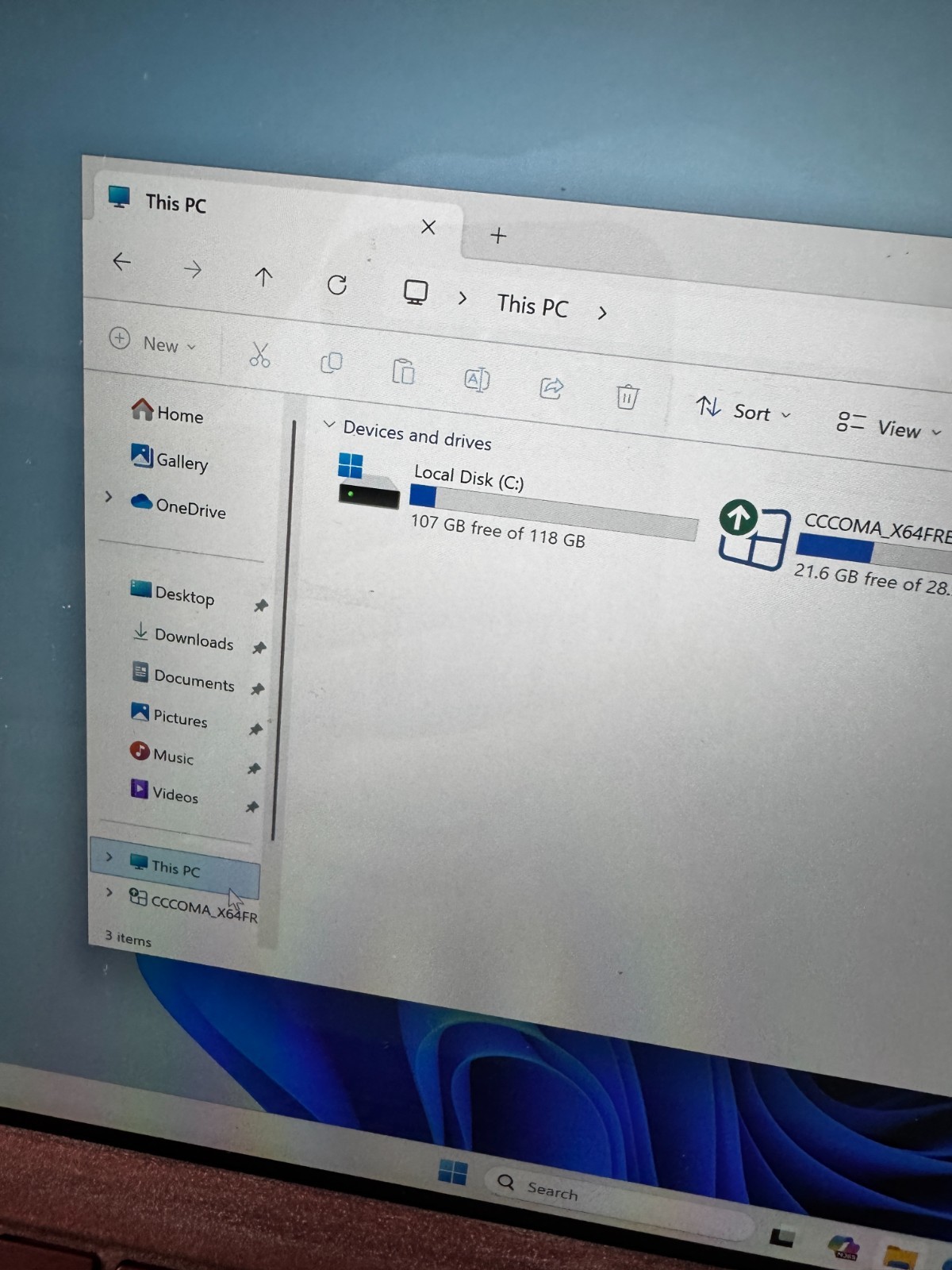Click the Share icon in toolbar
This screenshot has width=952, height=1270.
click(x=551, y=387)
